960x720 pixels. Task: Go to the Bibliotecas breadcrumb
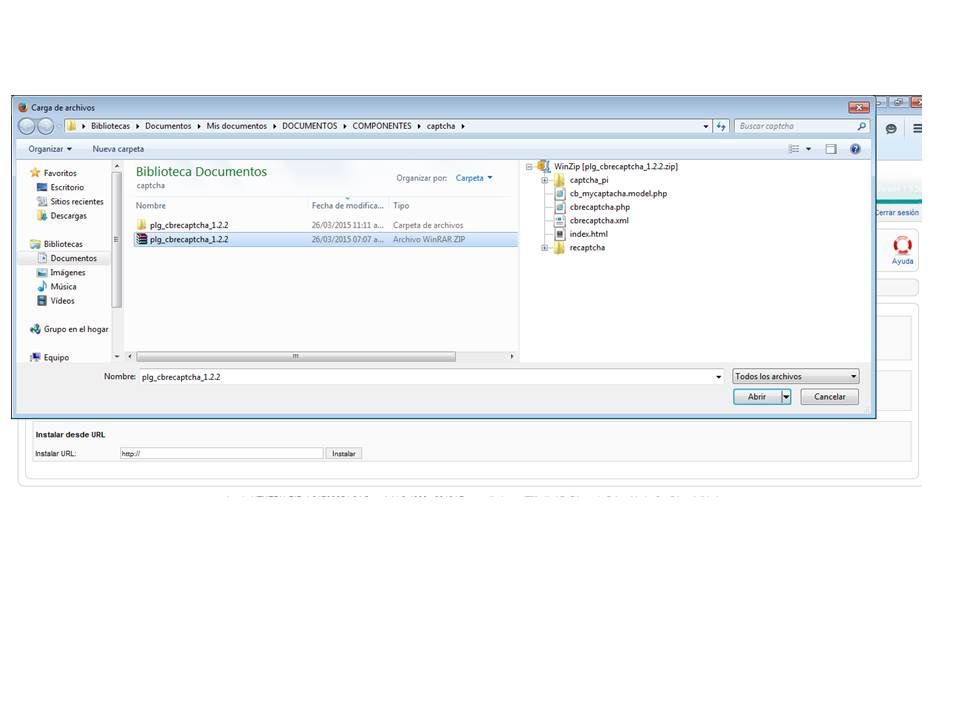click(x=110, y=126)
